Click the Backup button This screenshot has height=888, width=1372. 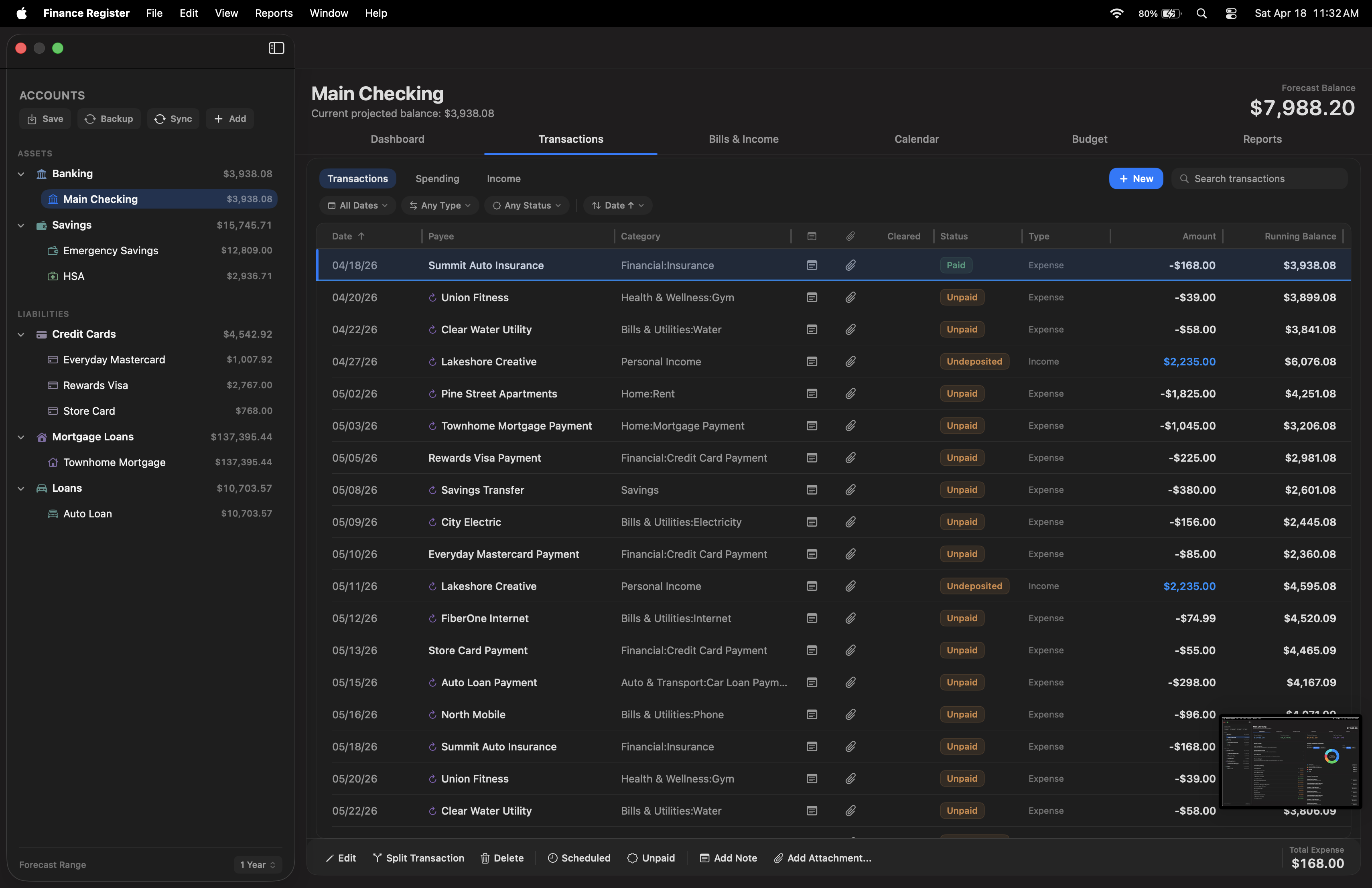108,119
